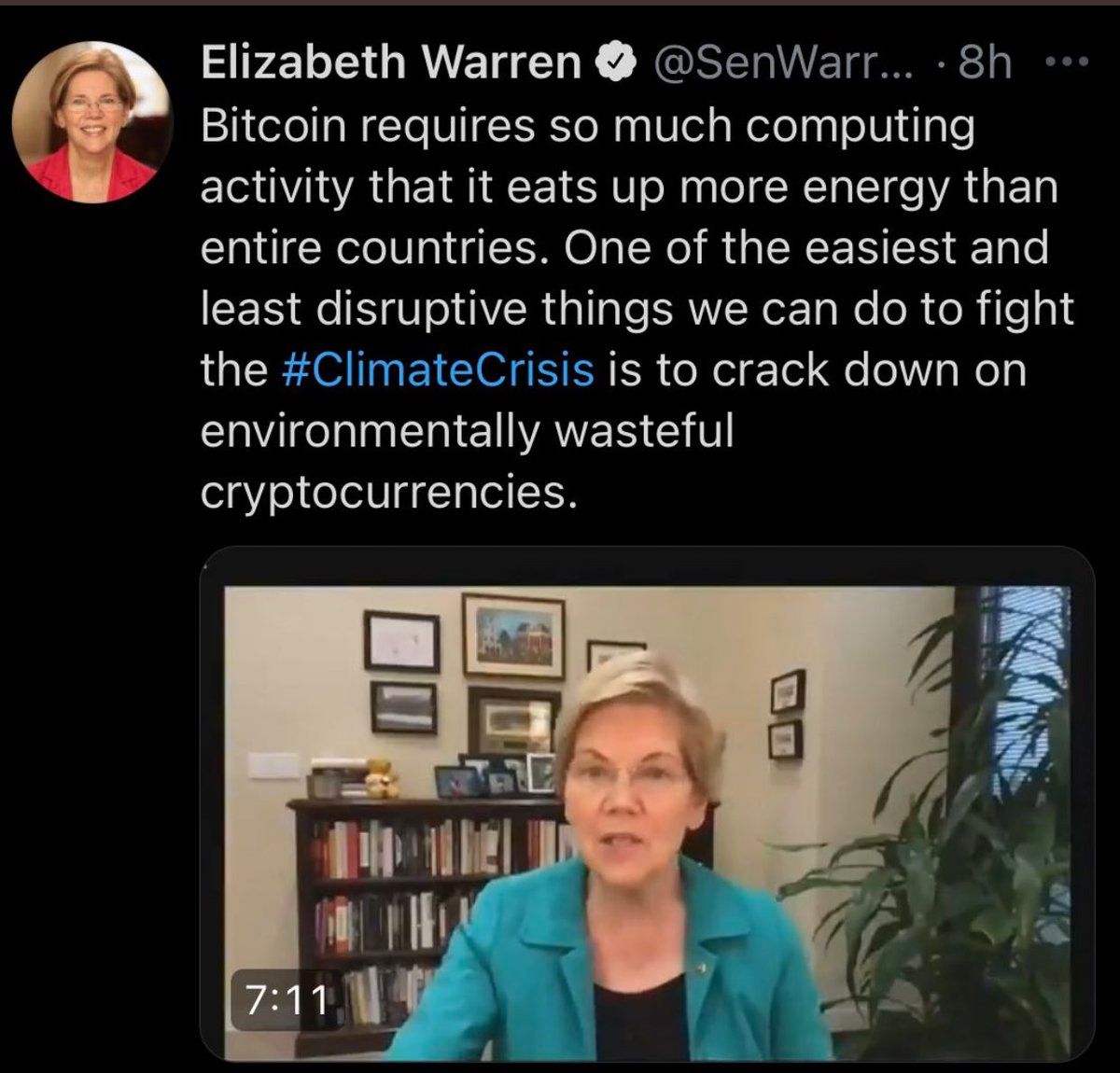Open Elizabeth Warren's profile avatar
Image resolution: width=1120 pixels, height=1073 pixels.
tap(92, 122)
